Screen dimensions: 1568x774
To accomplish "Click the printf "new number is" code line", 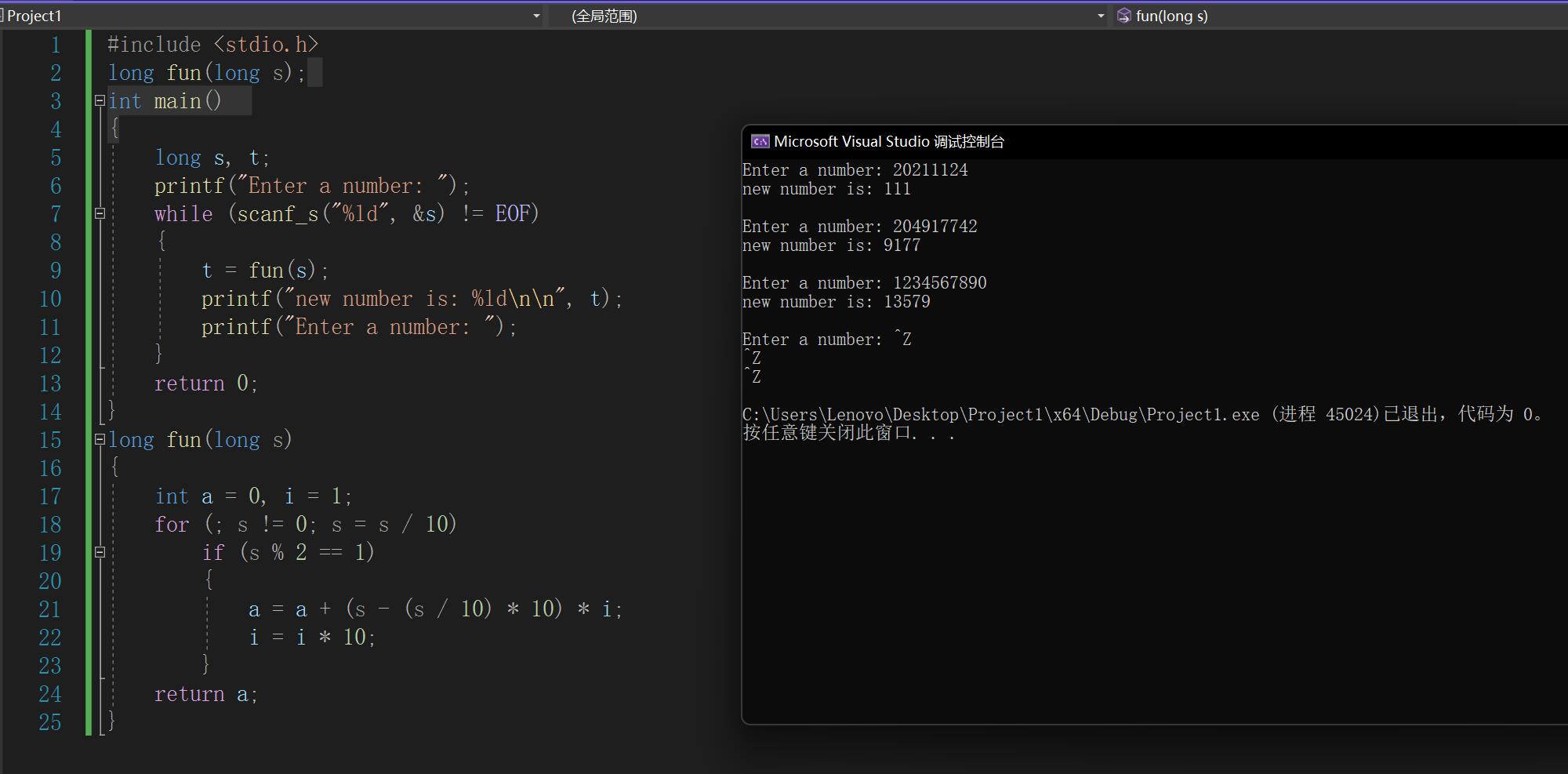I will 412,299.
